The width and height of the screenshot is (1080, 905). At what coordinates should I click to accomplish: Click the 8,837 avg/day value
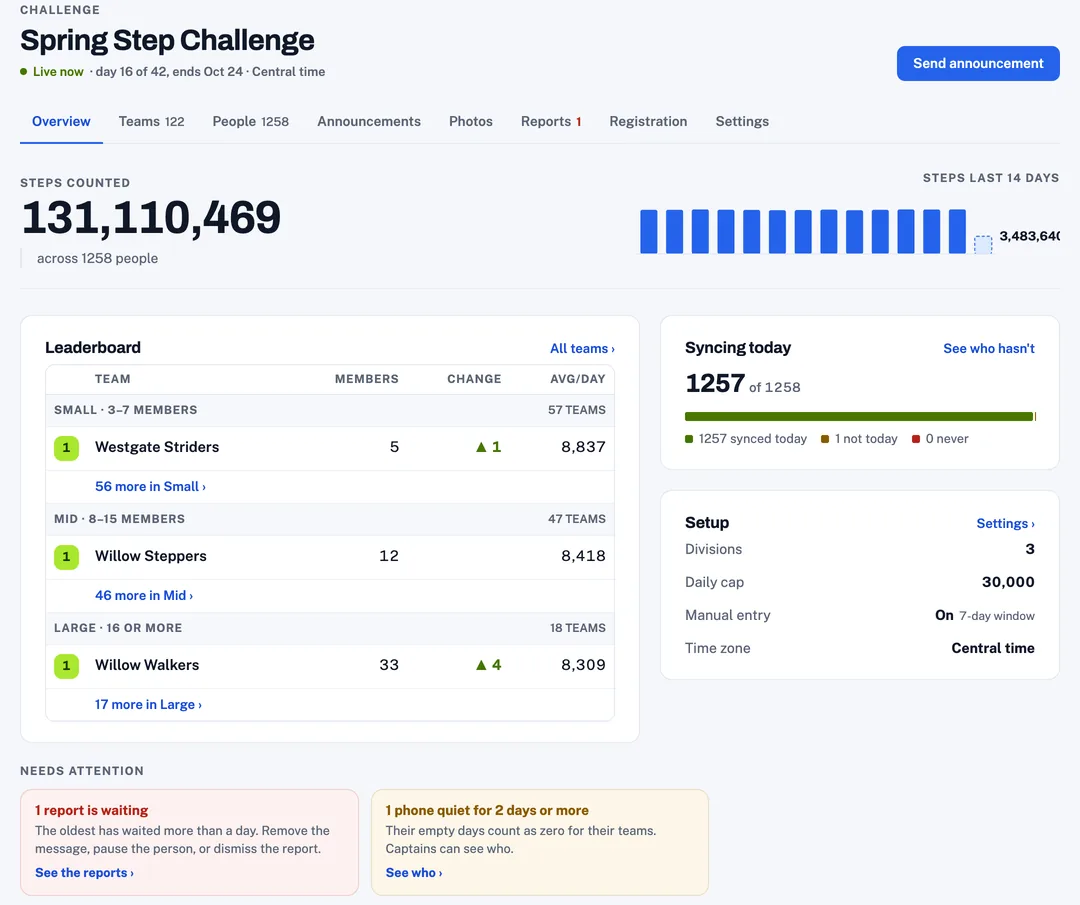(x=583, y=447)
